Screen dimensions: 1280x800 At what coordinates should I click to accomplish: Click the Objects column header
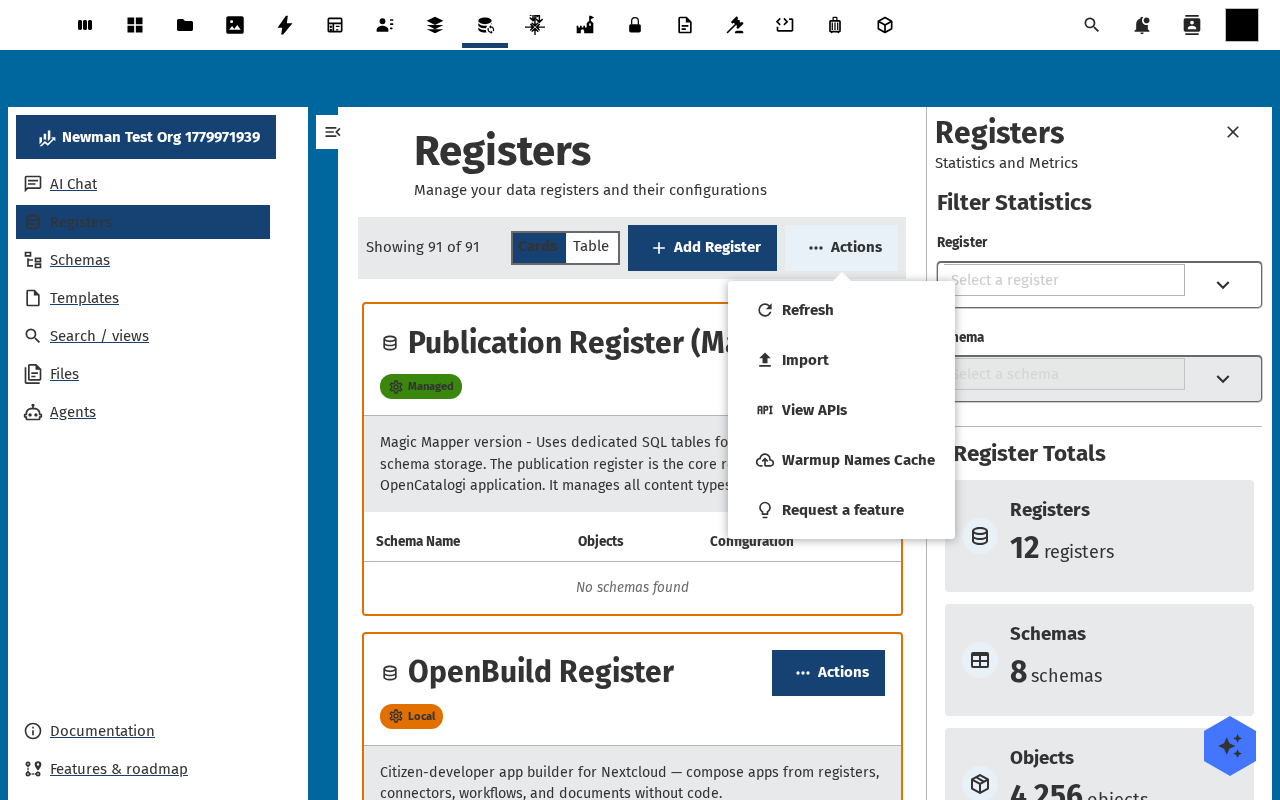(x=600, y=541)
